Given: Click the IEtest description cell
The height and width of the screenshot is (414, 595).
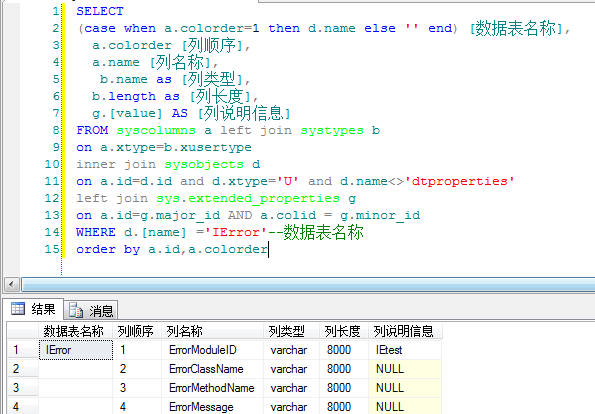Looking at the screenshot, I should tap(405, 349).
